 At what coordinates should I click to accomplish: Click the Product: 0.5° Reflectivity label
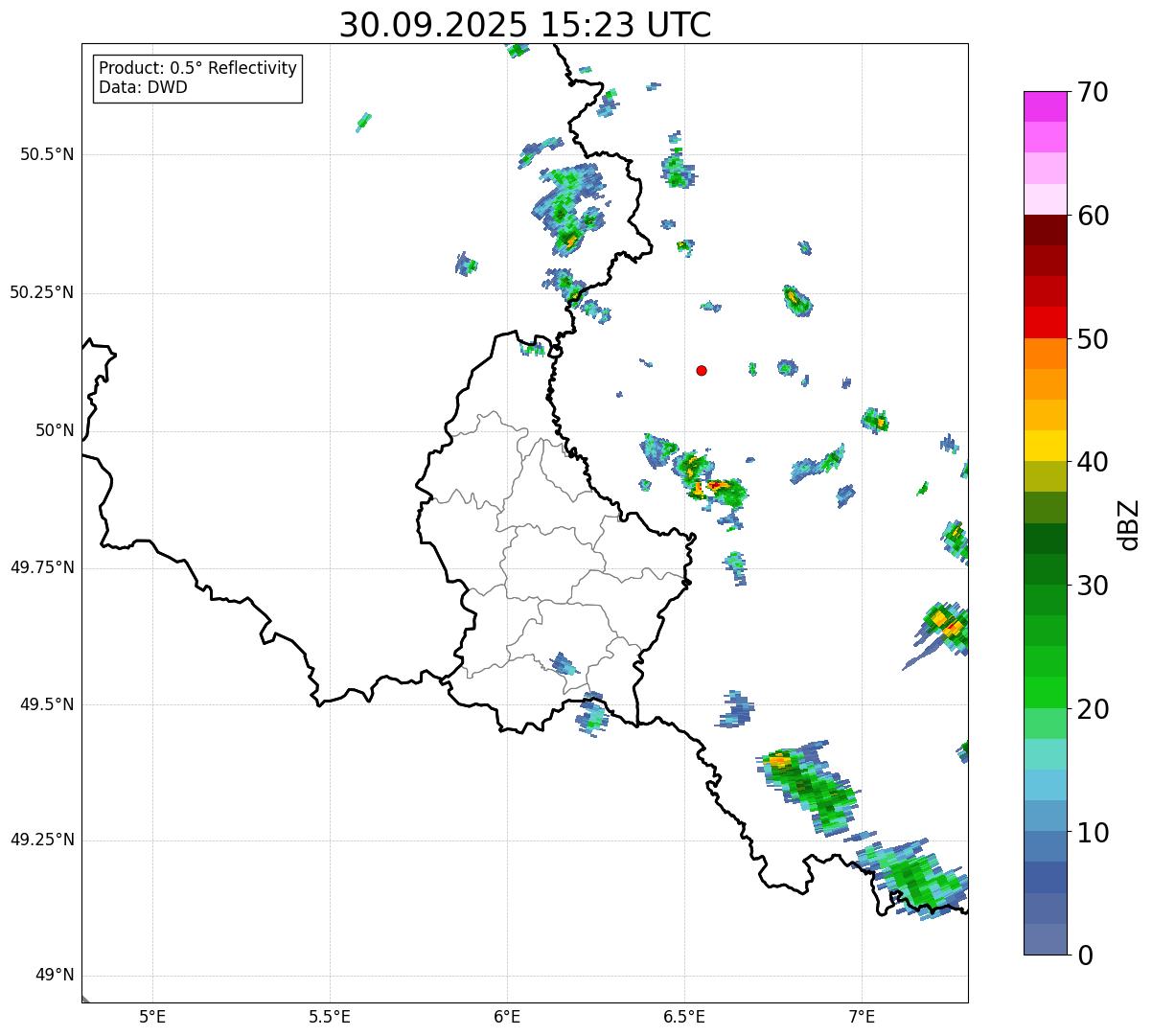click(x=197, y=69)
